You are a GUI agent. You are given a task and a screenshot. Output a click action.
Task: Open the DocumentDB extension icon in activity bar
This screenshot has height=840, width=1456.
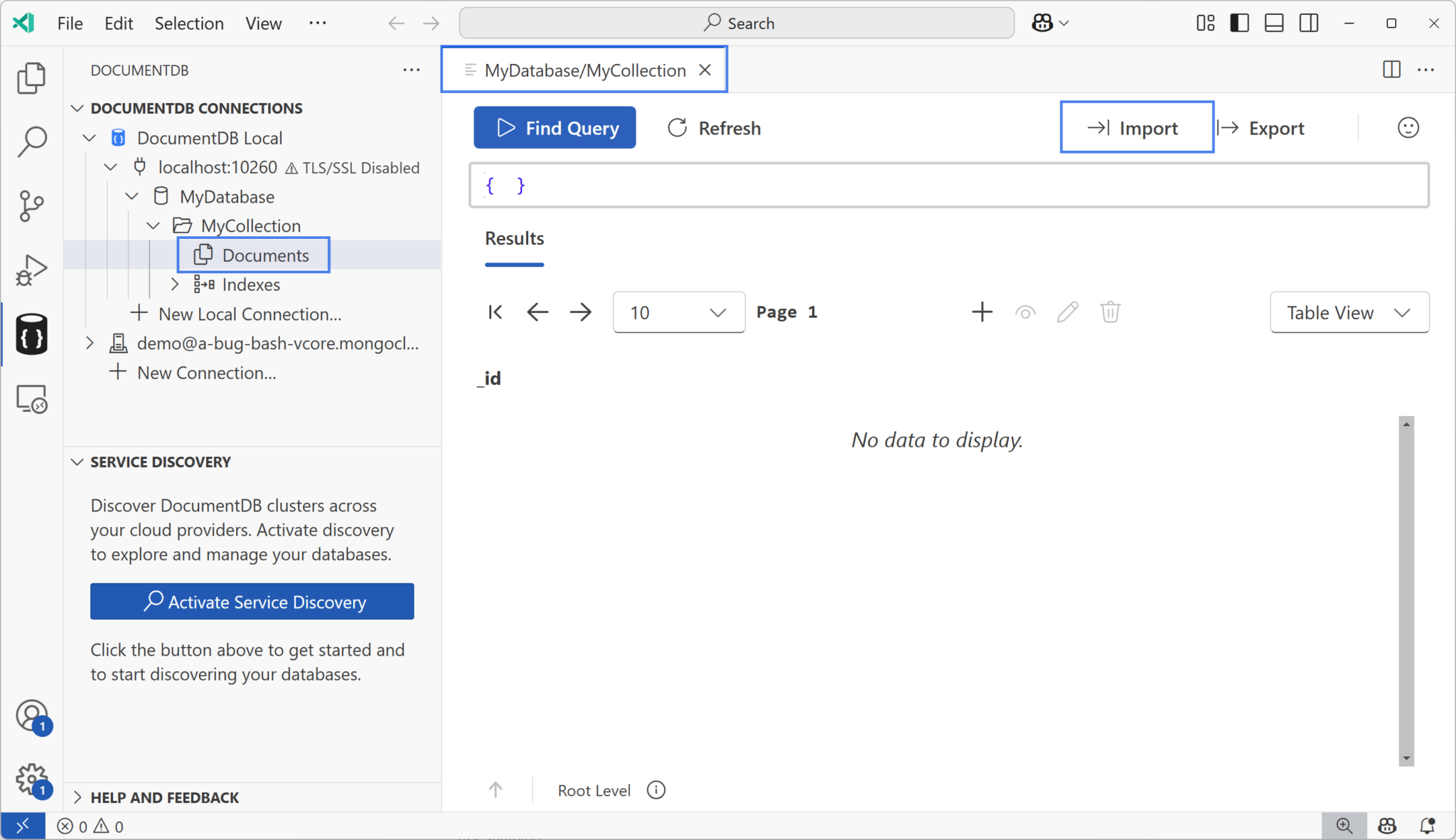tap(31, 333)
